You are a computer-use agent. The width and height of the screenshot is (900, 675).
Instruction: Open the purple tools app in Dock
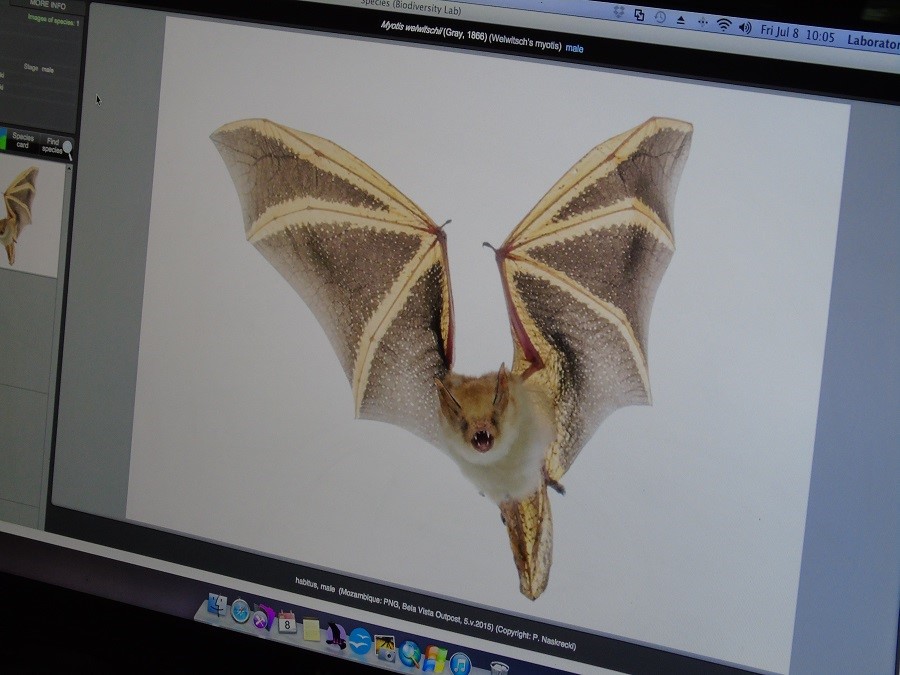[x=263, y=617]
